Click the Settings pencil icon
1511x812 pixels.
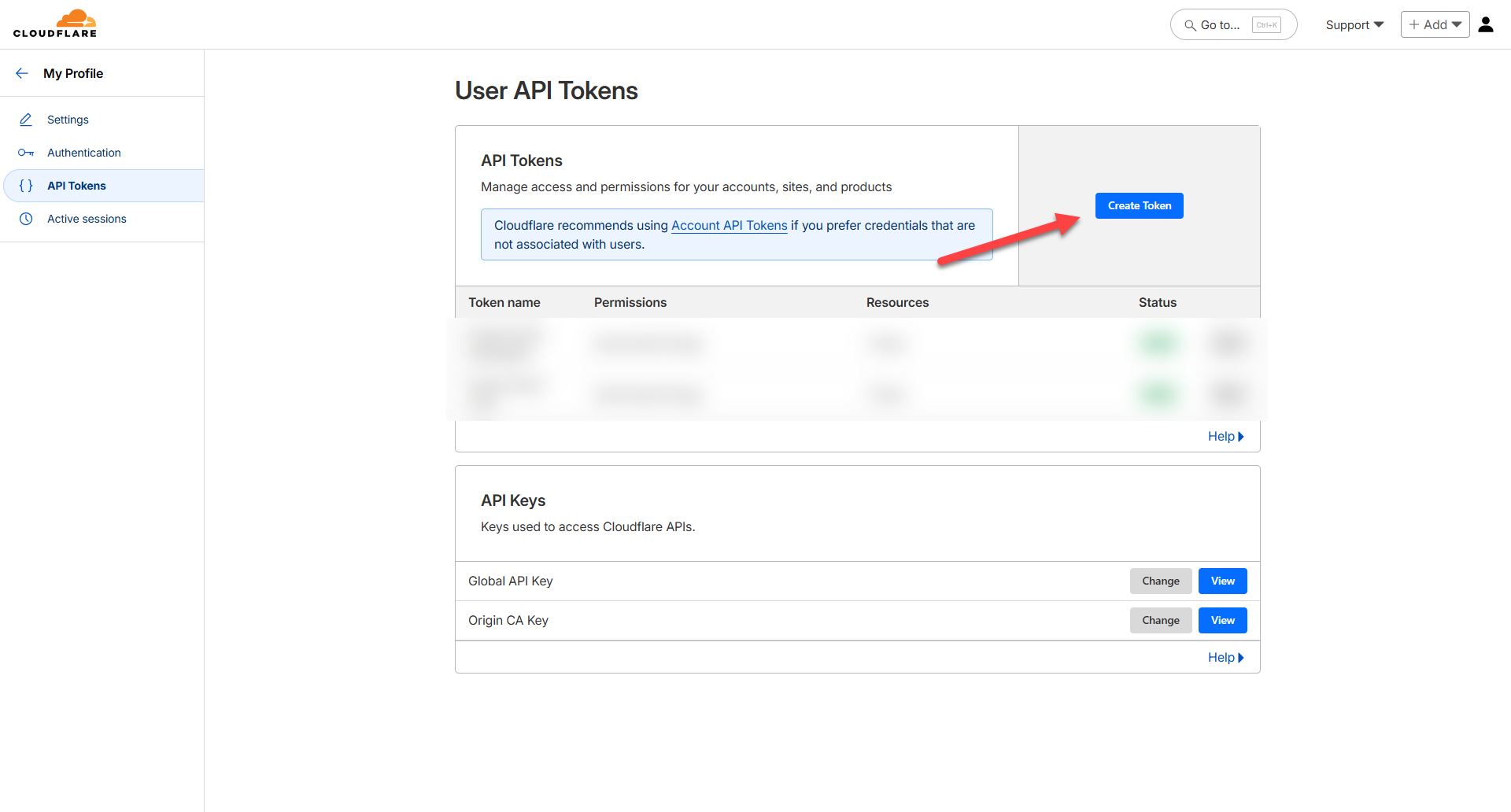26,120
